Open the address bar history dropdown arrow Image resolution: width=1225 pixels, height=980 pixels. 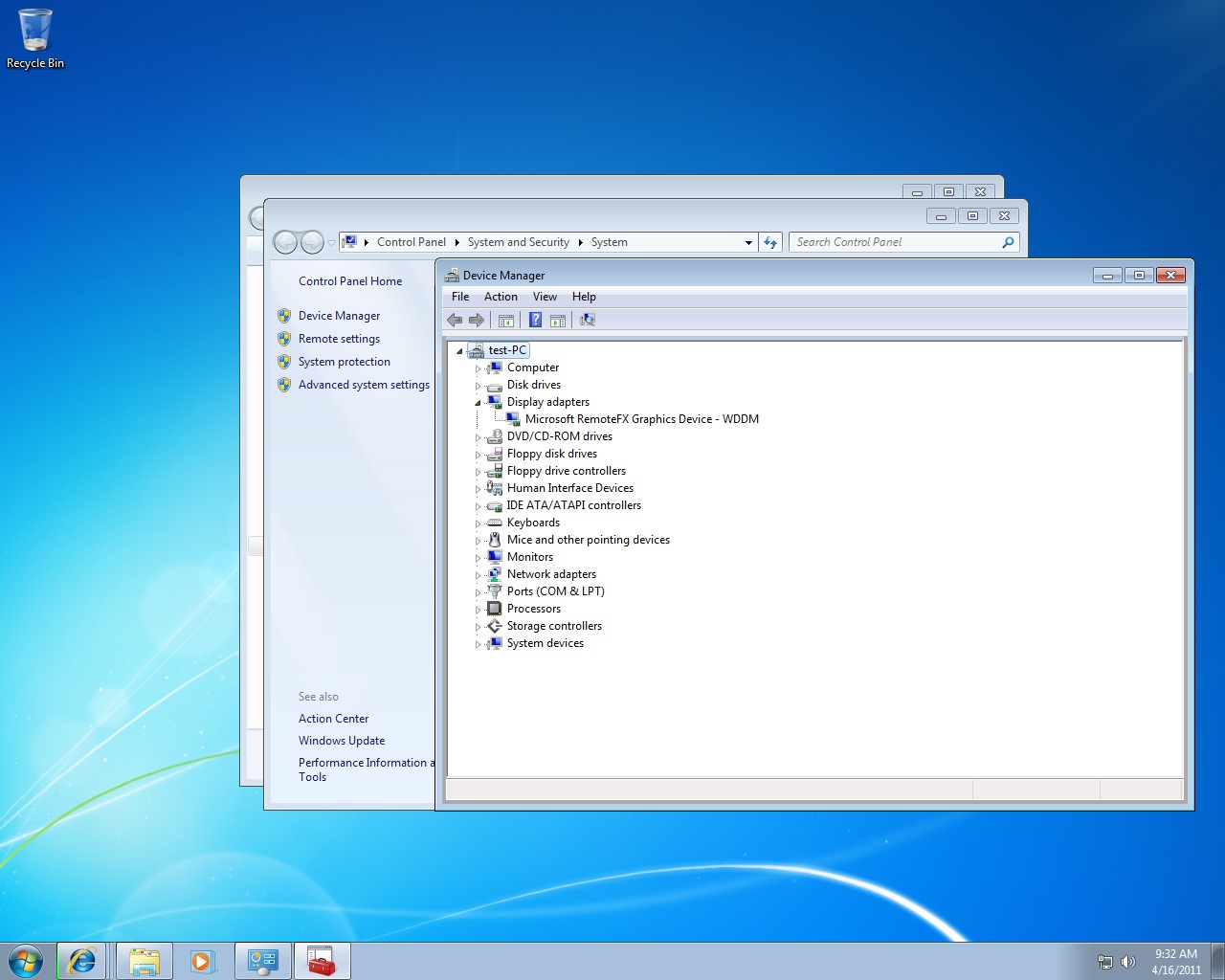coord(748,243)
